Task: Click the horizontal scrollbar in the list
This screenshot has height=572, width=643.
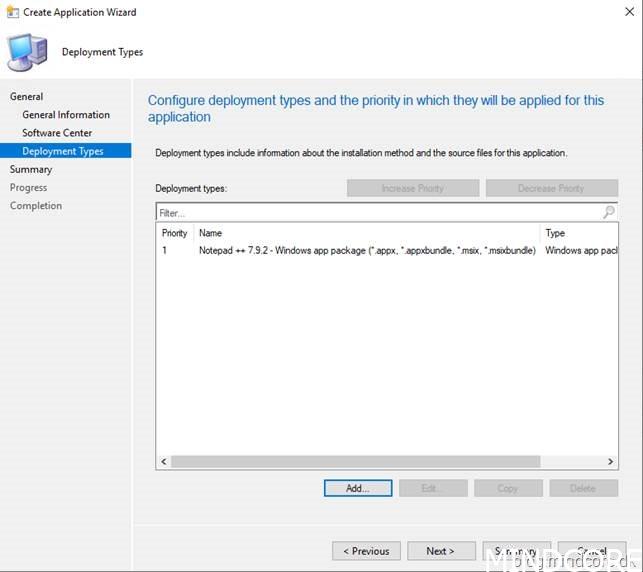Action: (x=355, y=462)
